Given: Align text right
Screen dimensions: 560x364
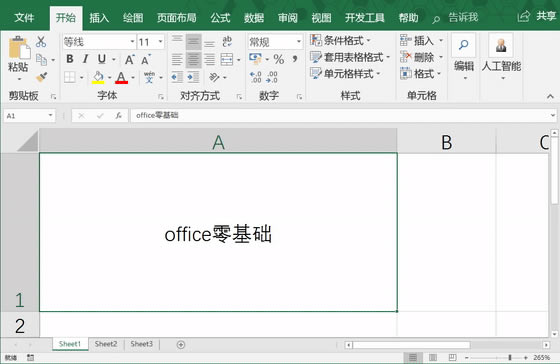Looking at the screenshot, I should tap(210, 60).
